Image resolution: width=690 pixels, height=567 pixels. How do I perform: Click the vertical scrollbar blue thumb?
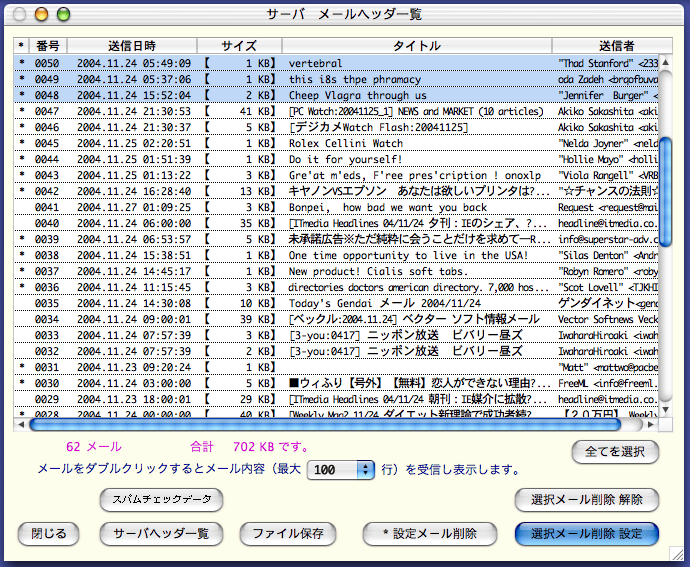[665, 192]
